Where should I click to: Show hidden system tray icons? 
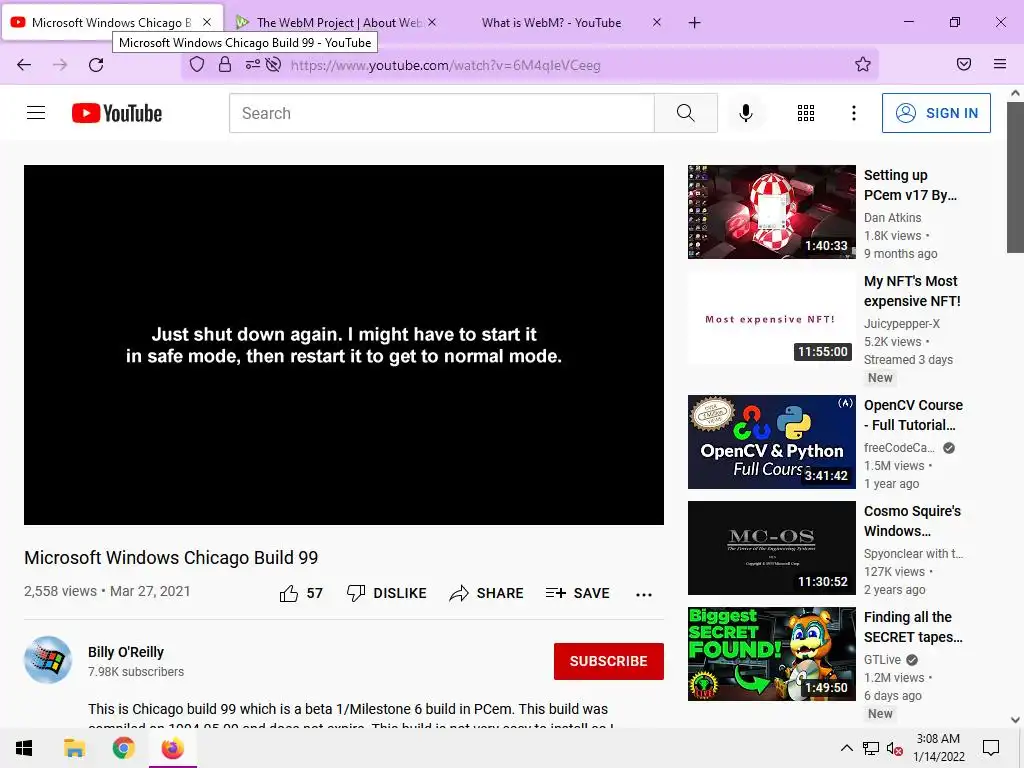(846, 748)
